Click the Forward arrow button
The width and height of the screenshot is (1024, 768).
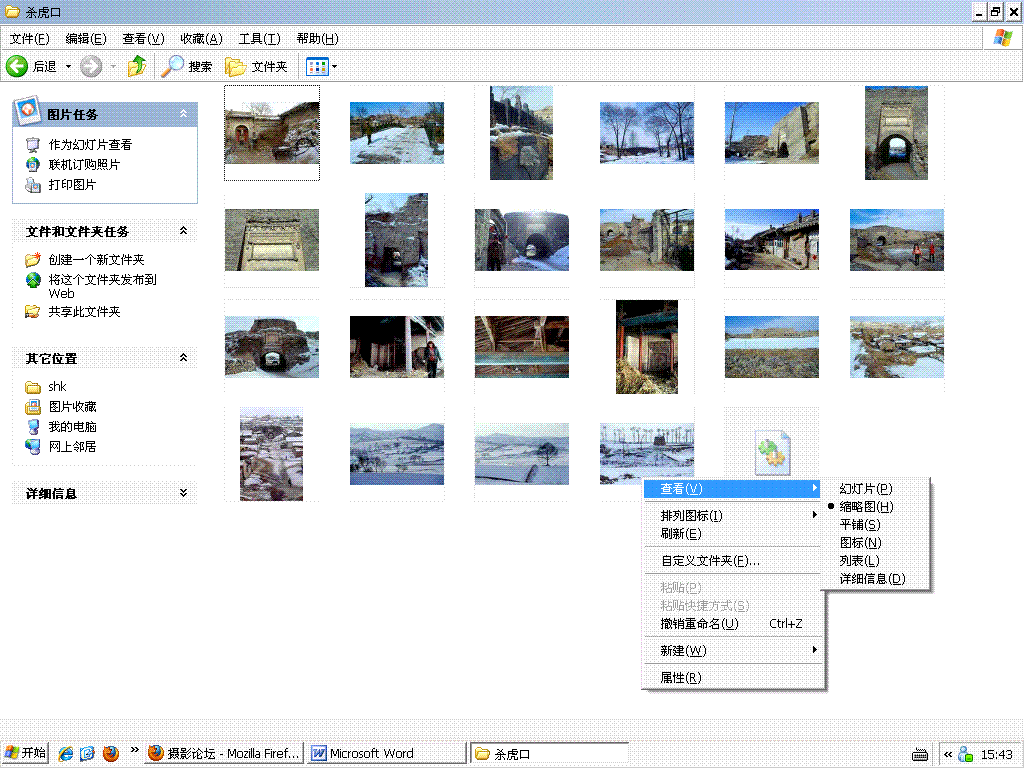(x=91, y=66)
